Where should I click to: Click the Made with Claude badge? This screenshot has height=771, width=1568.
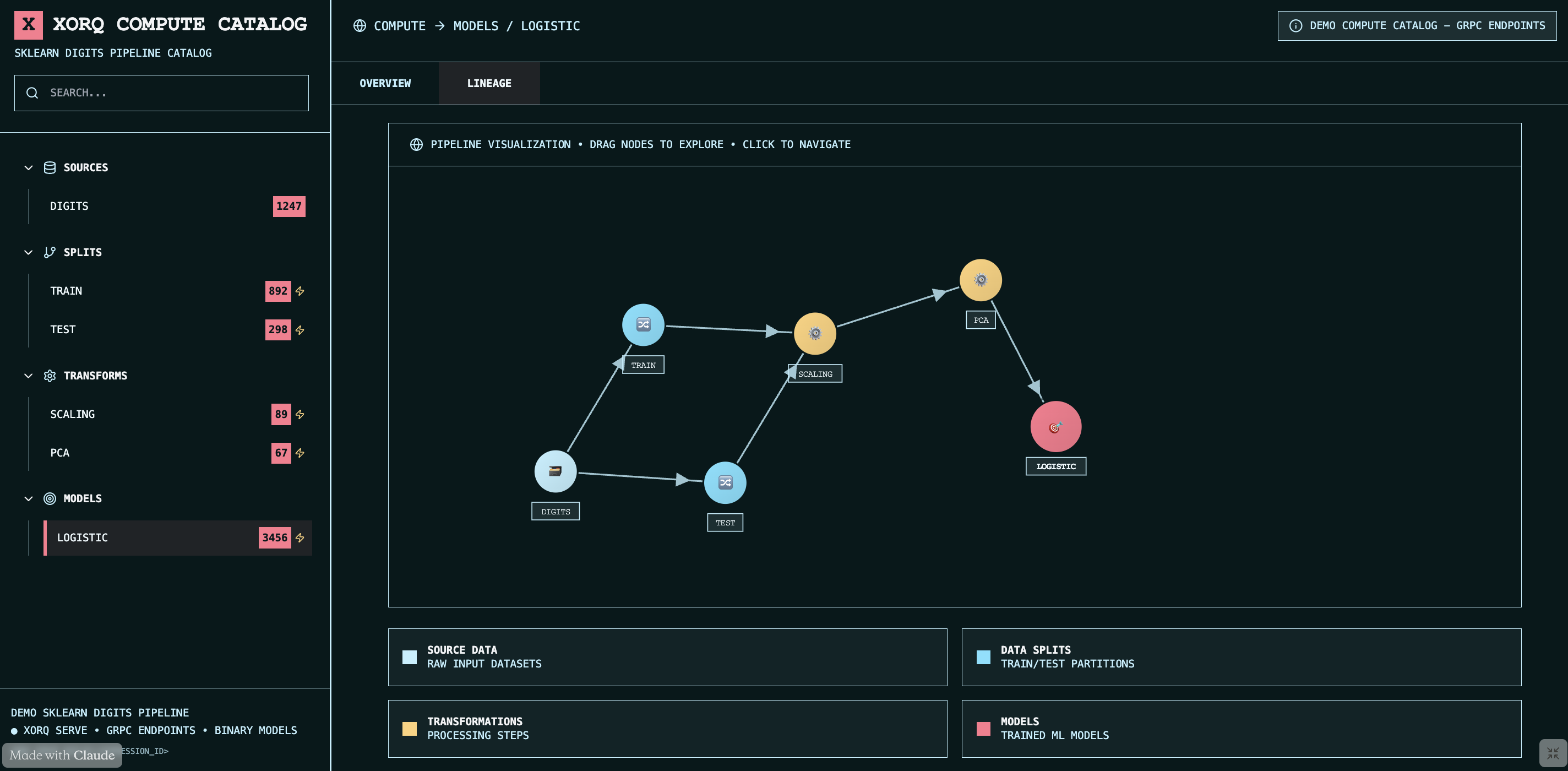pyautogui.click(x=62, y=755)
